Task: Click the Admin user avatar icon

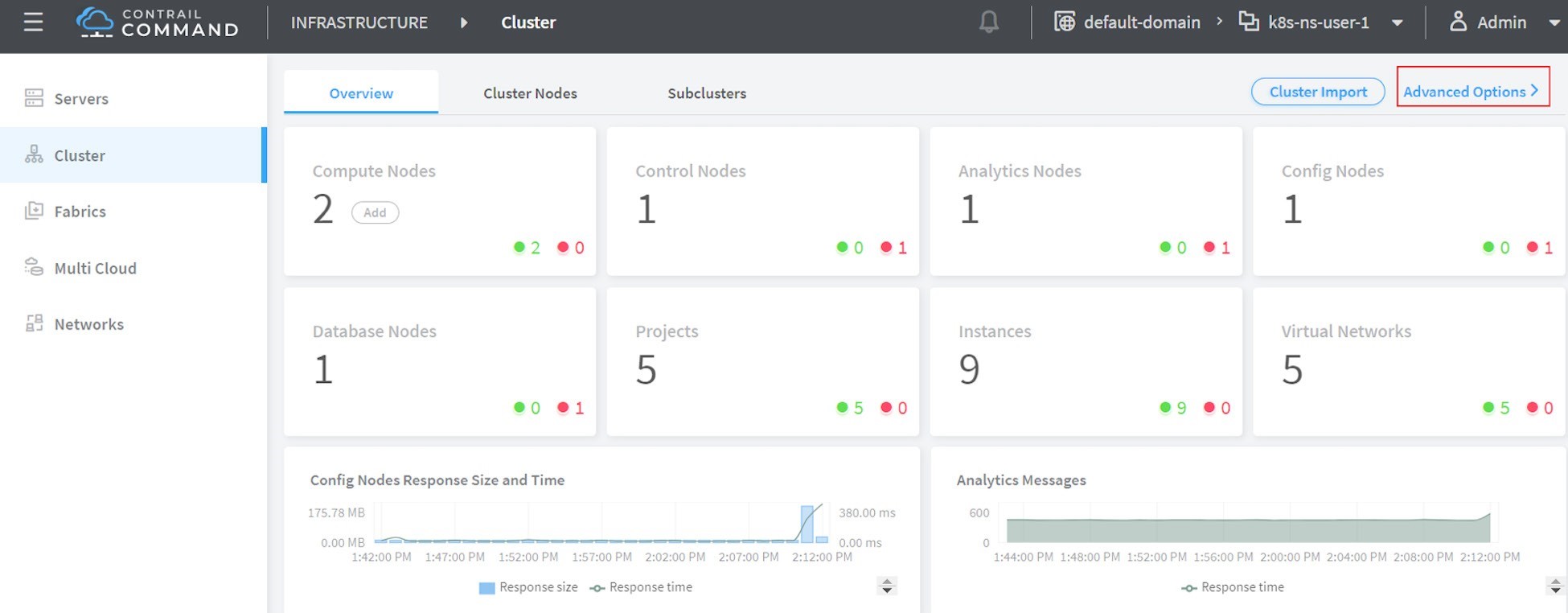Action: coord(1458,22)
